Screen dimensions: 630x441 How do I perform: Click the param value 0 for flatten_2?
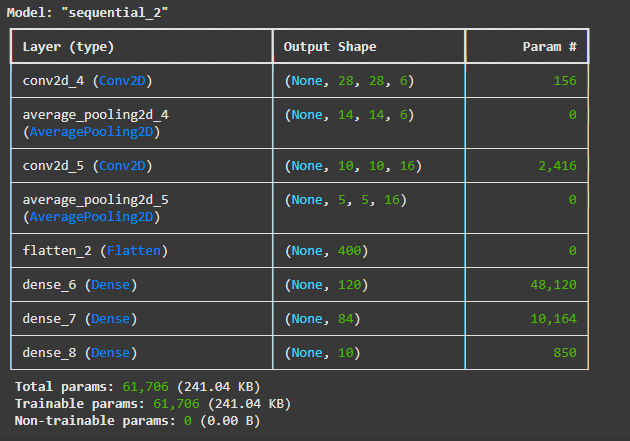(573, 251)
